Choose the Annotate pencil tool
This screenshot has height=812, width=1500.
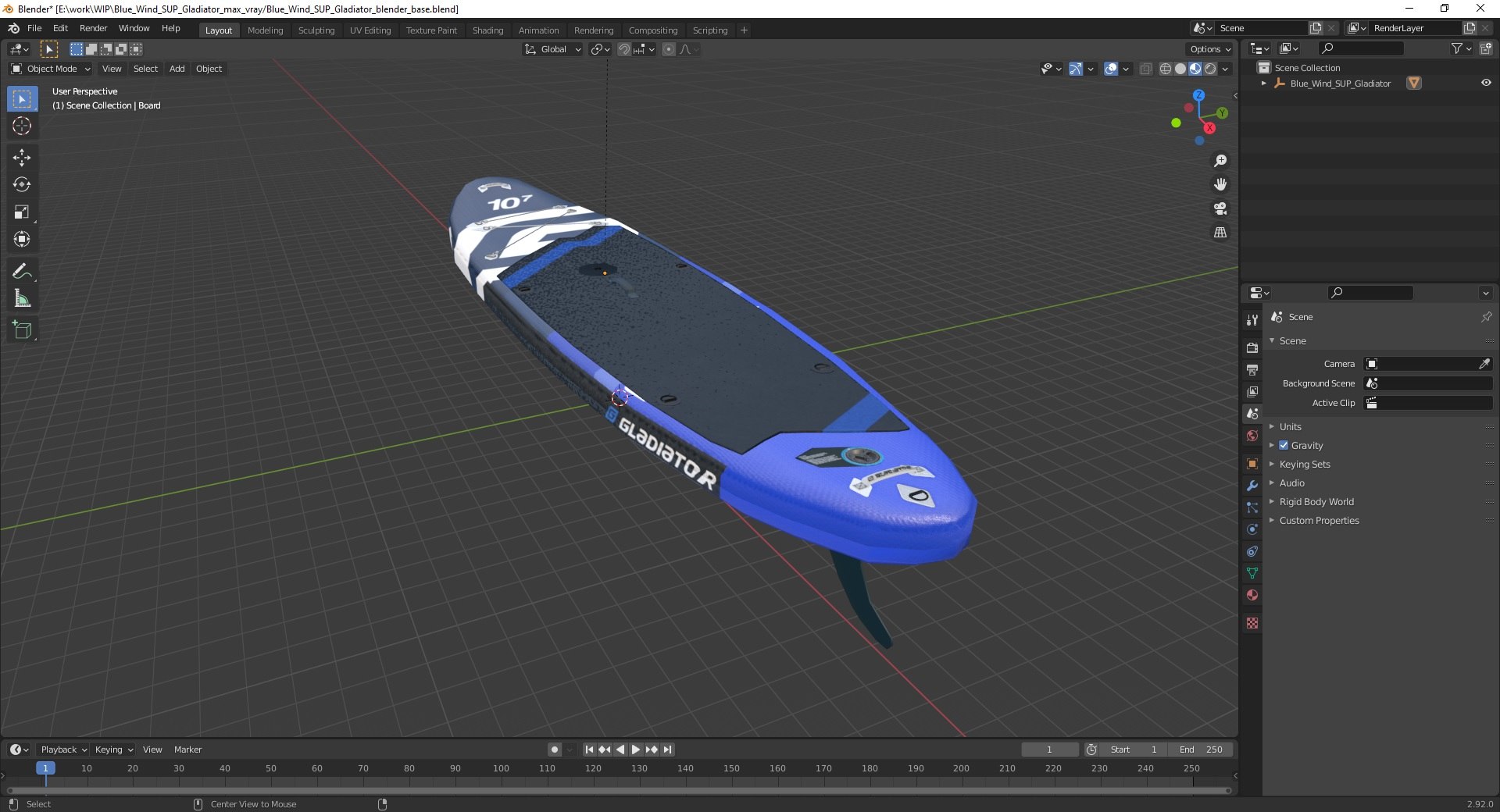(22, 271)
